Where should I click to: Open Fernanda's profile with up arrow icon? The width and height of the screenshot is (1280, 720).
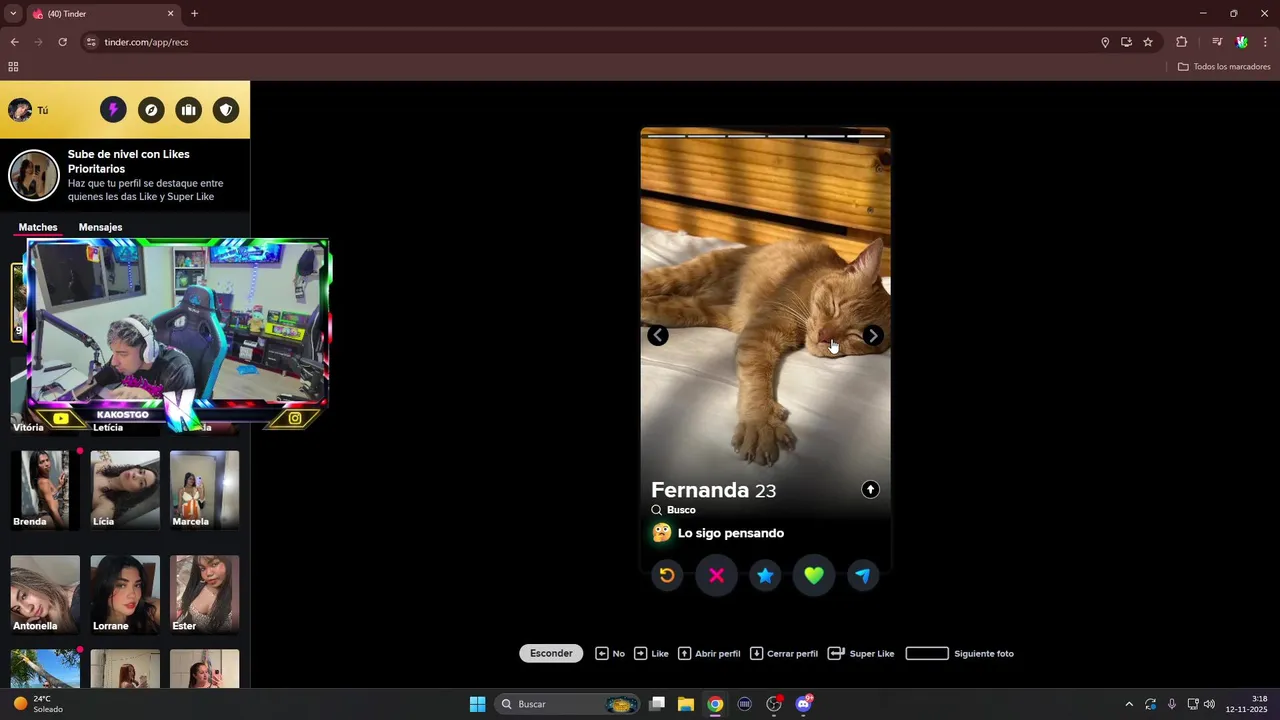[x=870, y=489]
